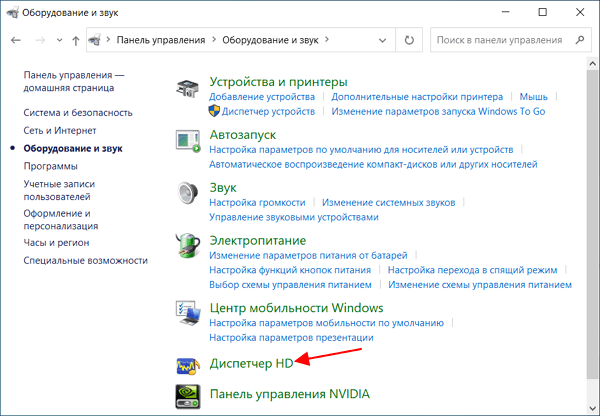Open Сеть и Интернет category
This screenshot has height=416, width=600.
(60, 131)
